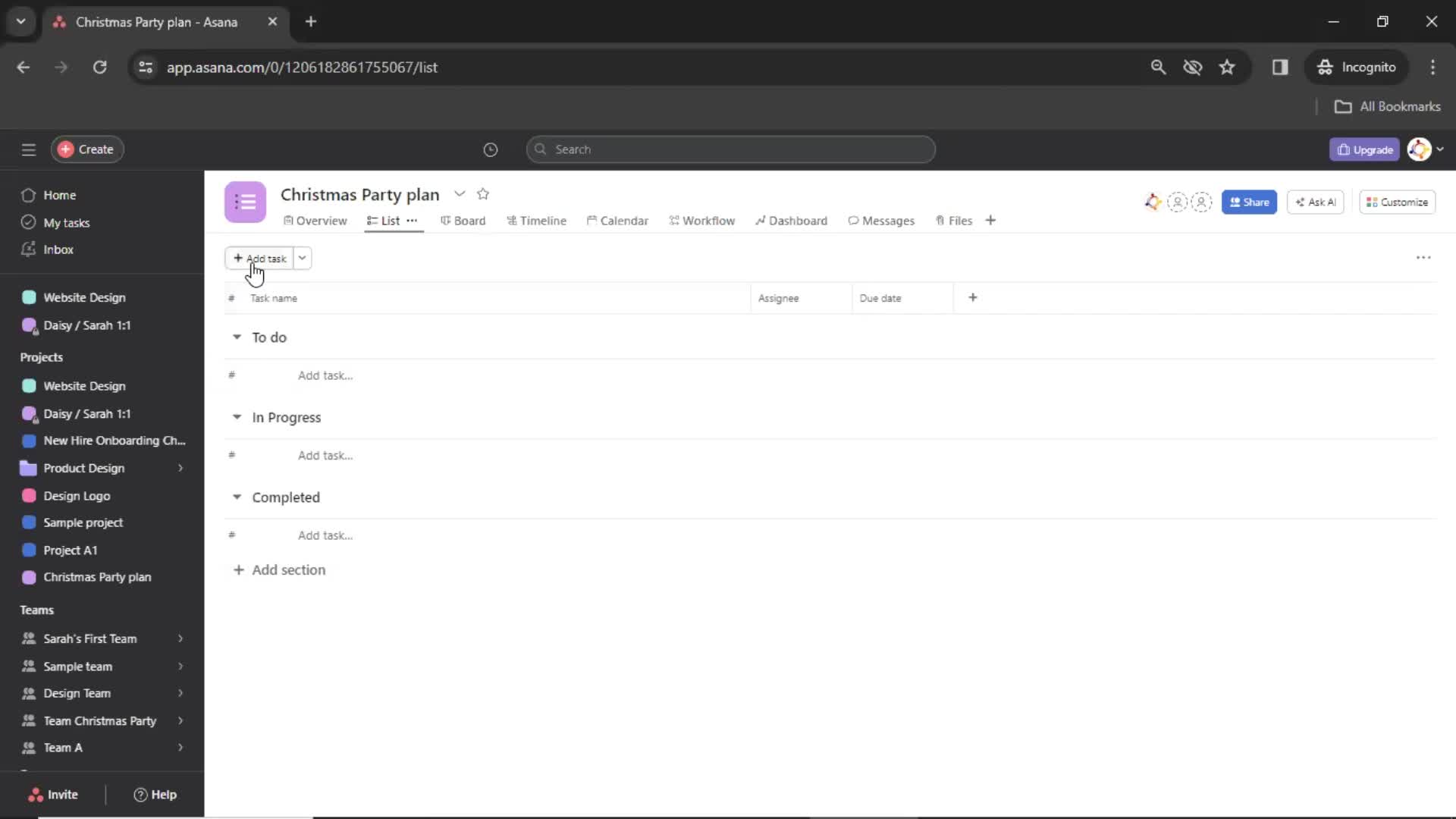Collapse the To do section
The height and width of the screenshot is (819, 1456).
pos(237,337)
